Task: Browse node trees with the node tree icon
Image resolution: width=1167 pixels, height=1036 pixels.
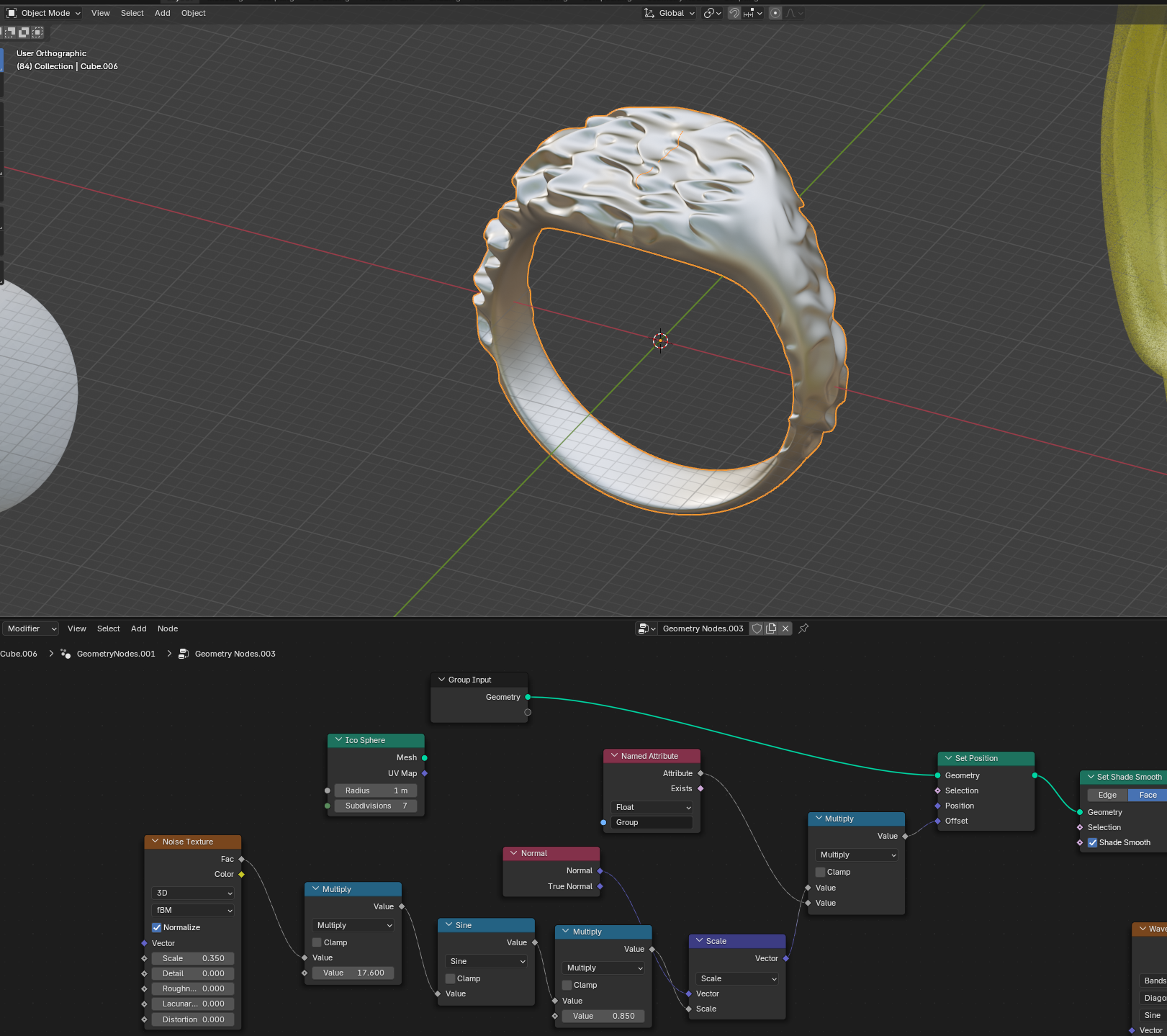Action: [x=646, y=629]
